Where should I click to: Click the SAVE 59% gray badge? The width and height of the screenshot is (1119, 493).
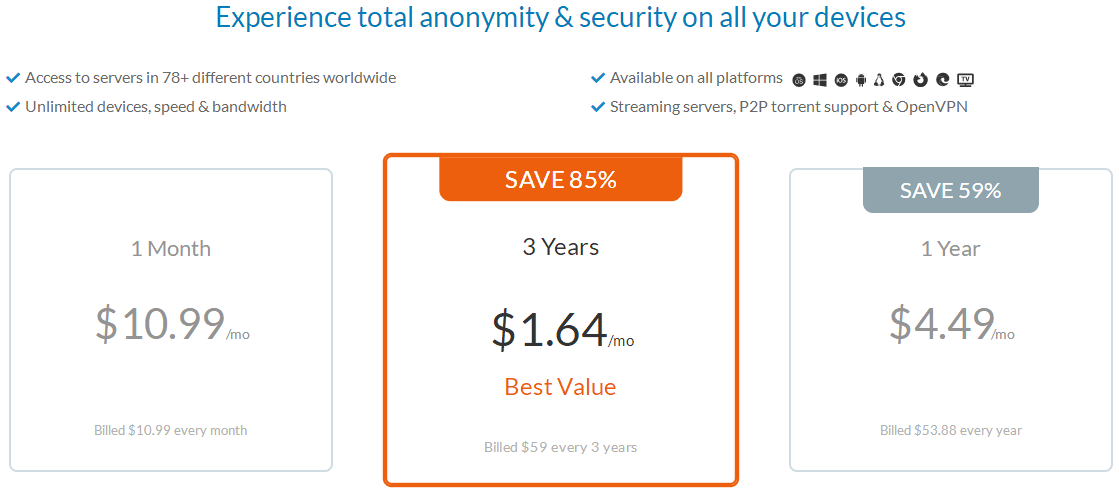951,190
